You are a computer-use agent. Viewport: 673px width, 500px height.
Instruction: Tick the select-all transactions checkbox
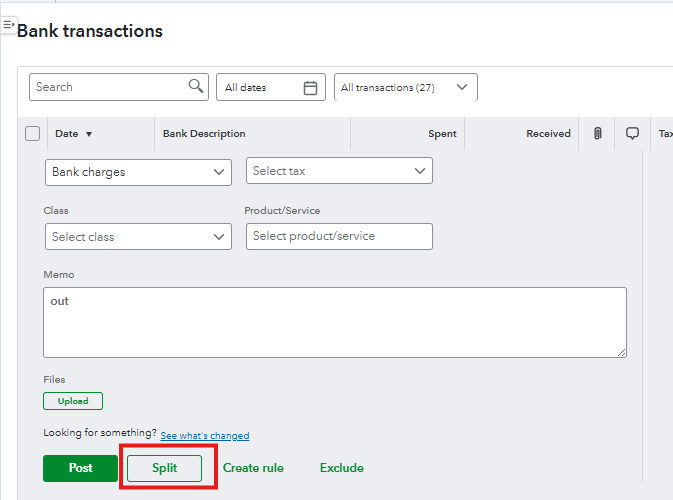(33, 133)
